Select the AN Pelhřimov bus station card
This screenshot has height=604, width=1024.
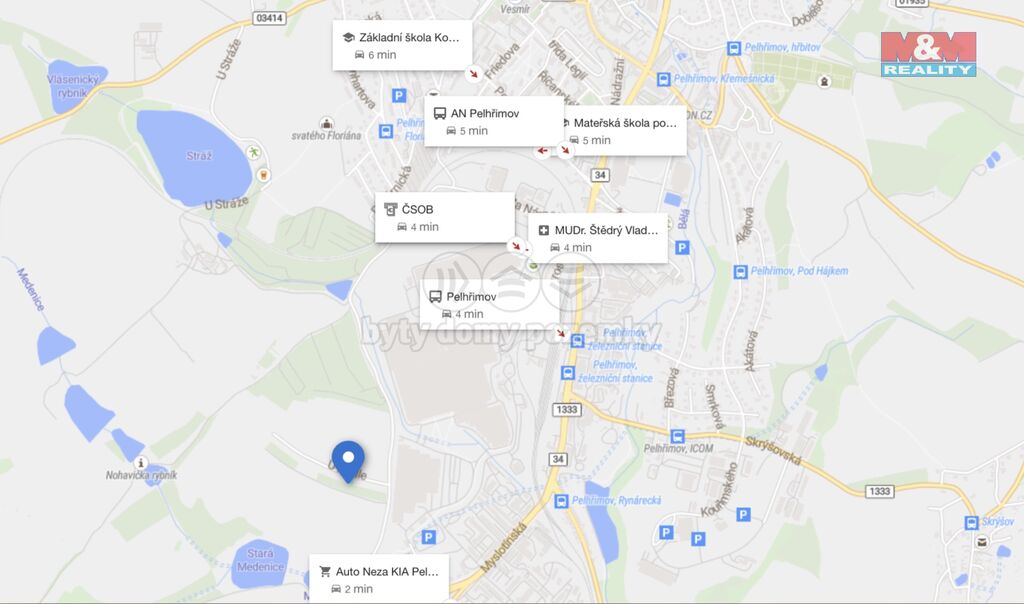click(x=494, y=121)
